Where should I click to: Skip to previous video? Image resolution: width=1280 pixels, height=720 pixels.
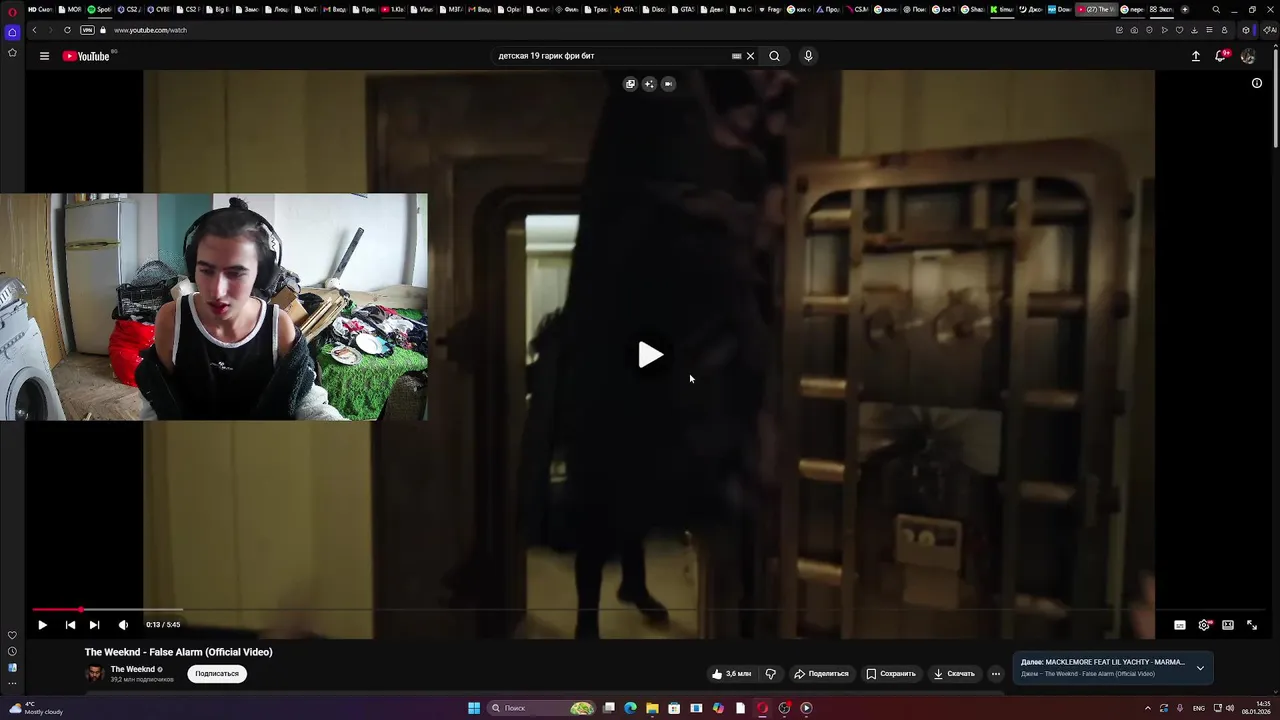[70, 625]
